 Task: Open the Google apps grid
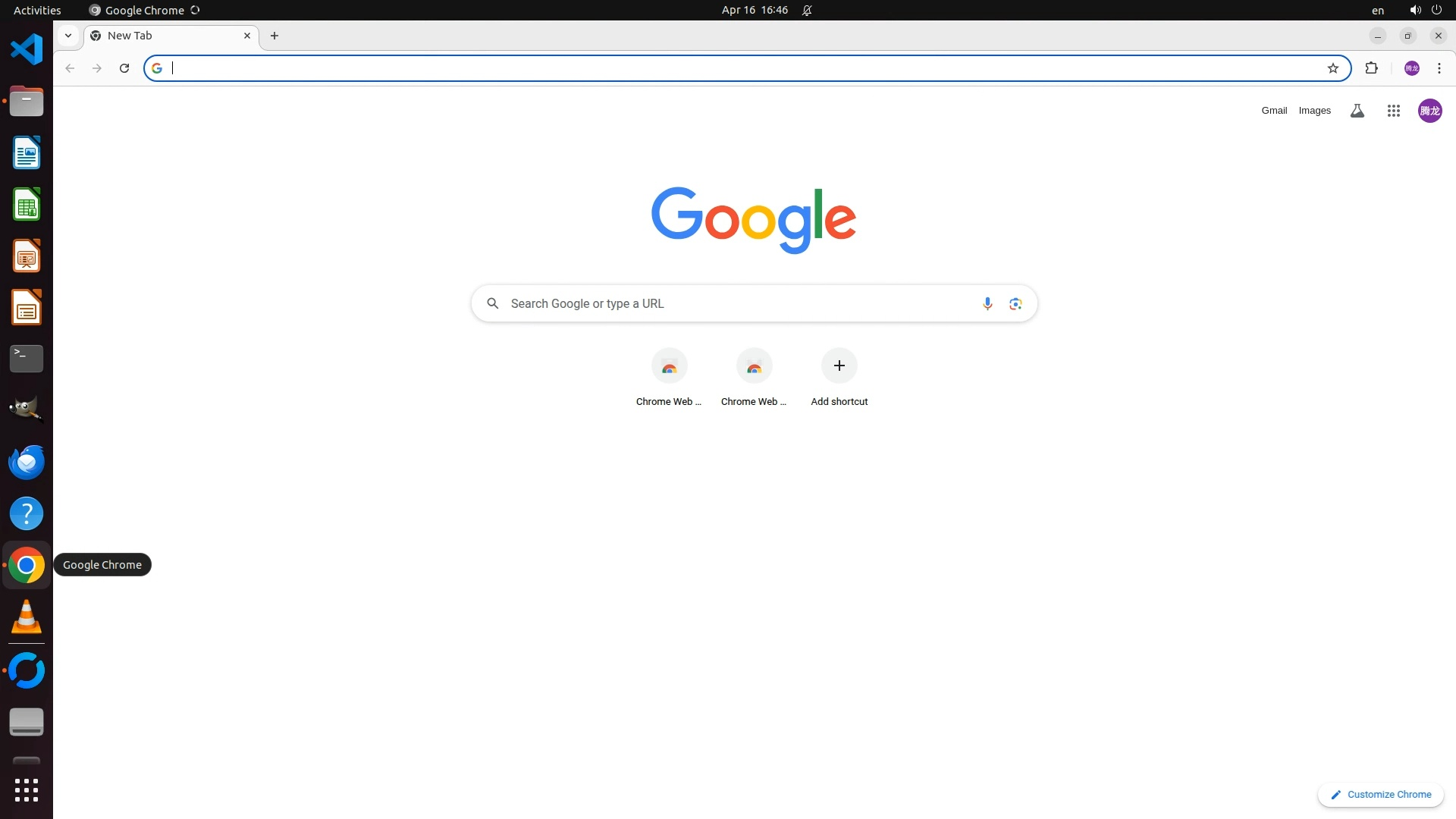[x=1393, y=111]
